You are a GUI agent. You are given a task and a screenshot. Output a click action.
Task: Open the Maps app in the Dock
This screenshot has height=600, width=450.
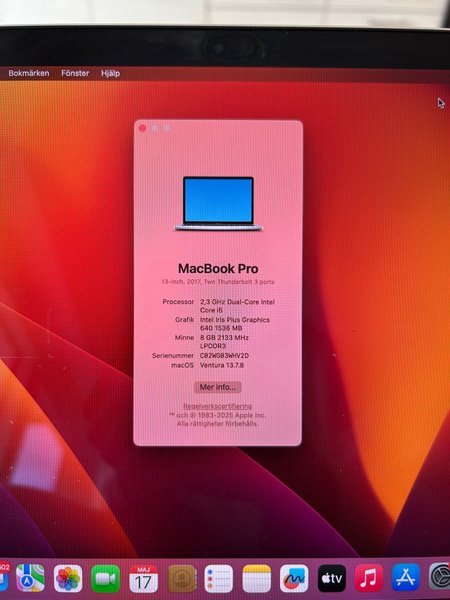[x=30, y=578]
